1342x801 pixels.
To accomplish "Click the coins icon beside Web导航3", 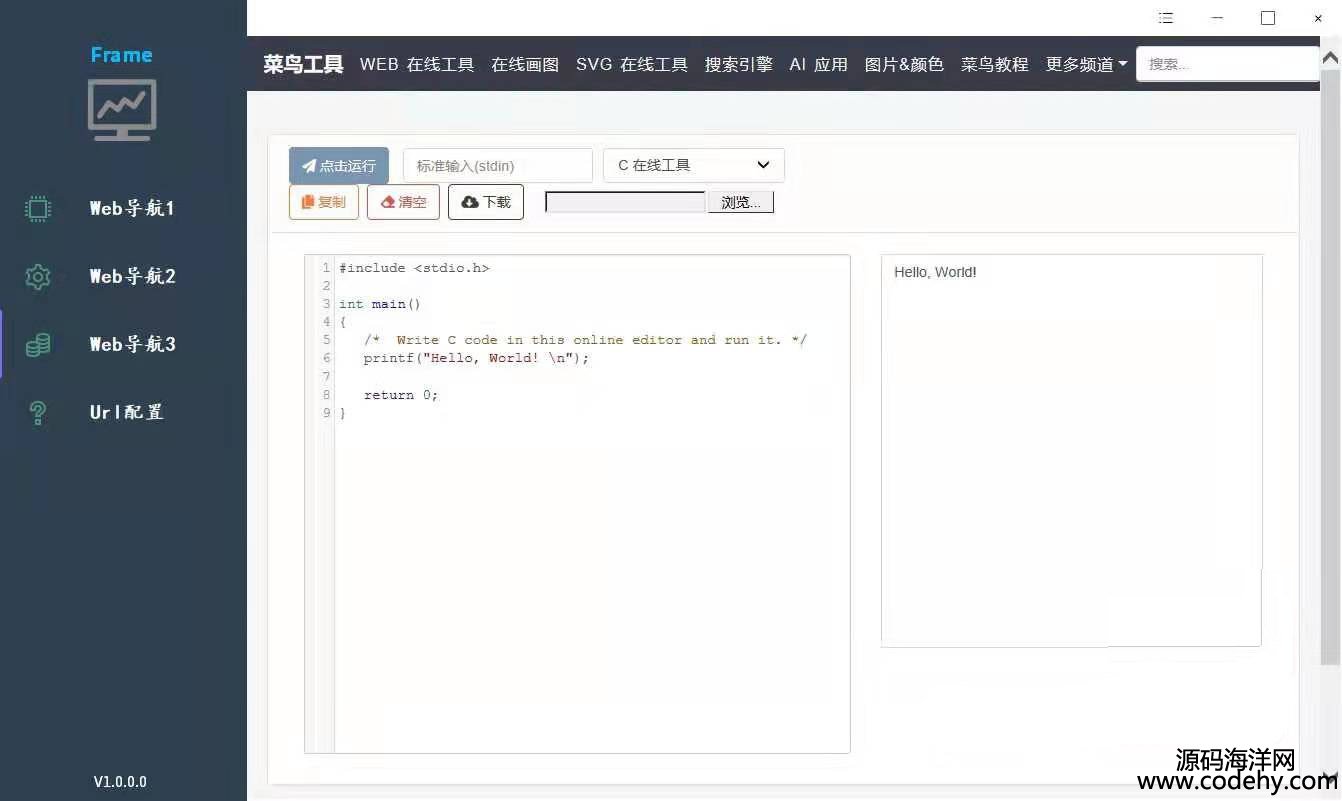I will (38, 345).
